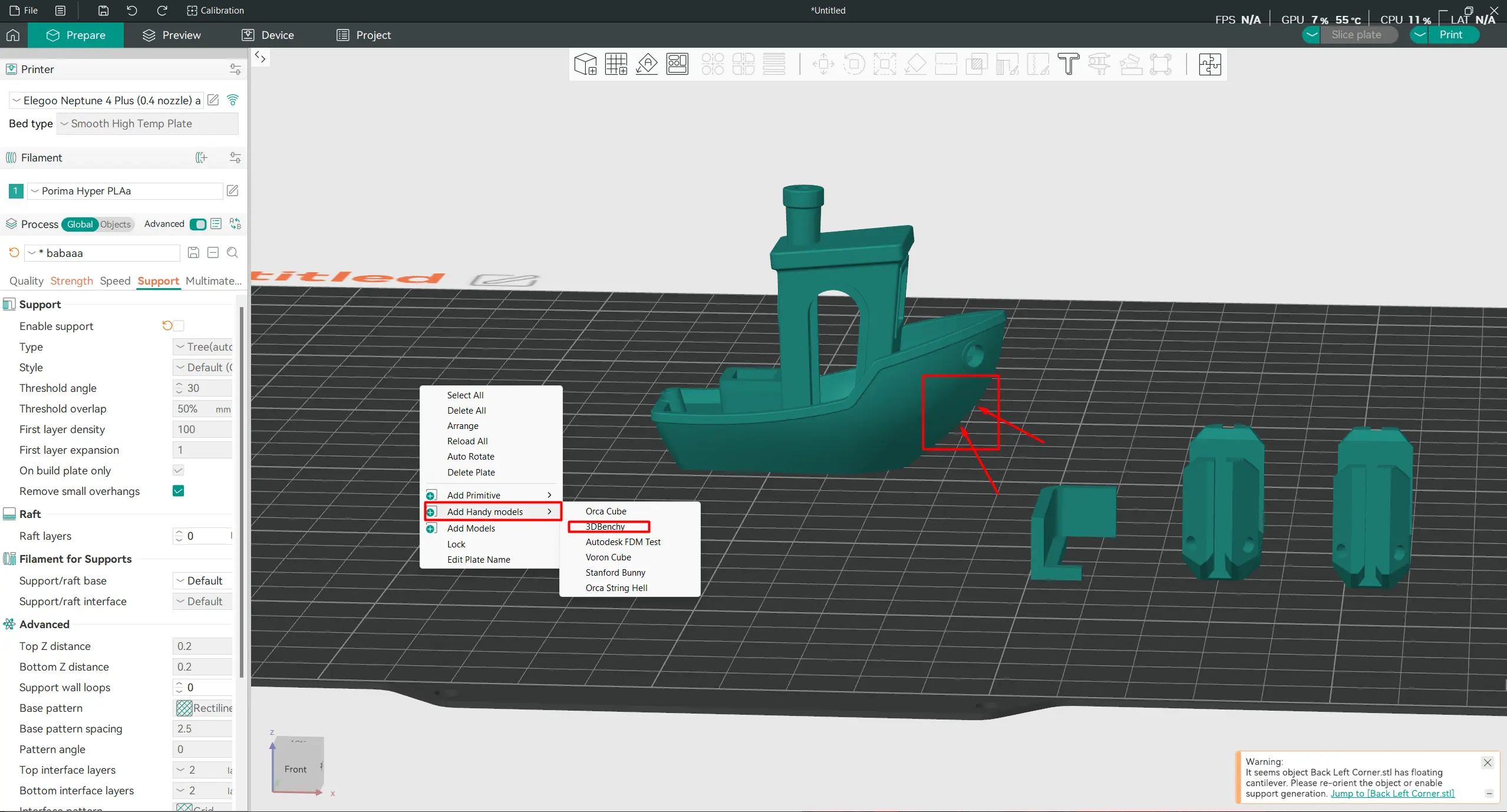This screenshot has height=812, width=1507.
Task: Select the Scale tool in toolbar
Action: (x=885, y=64)
